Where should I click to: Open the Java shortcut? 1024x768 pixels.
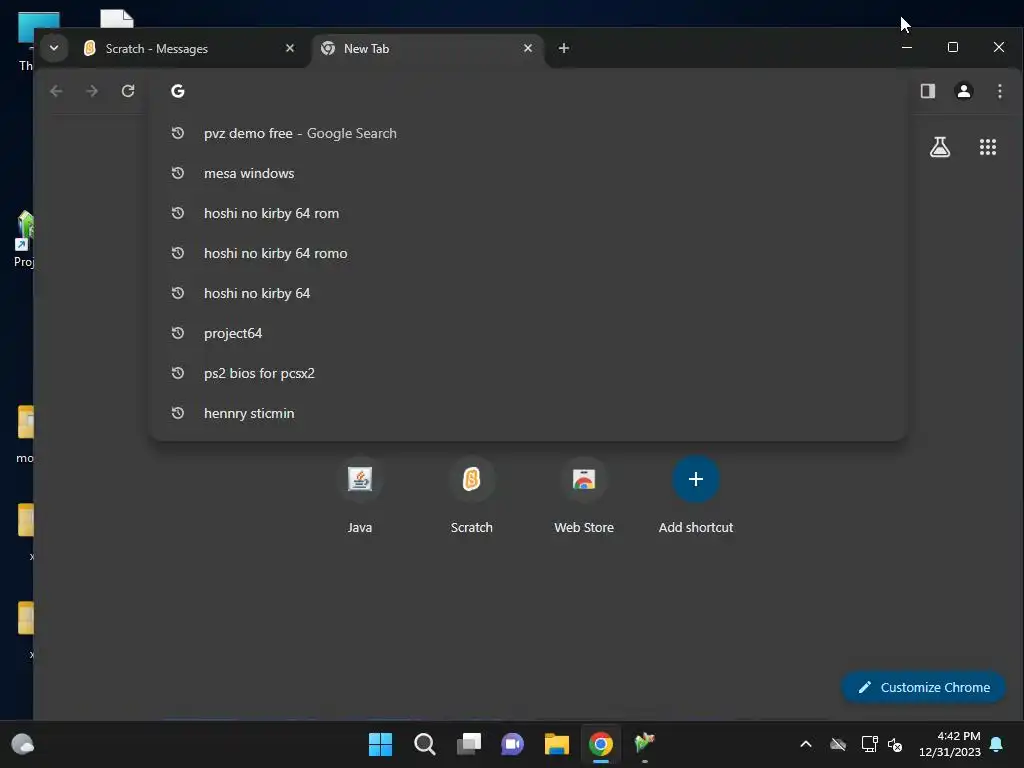tap(360, 496)
